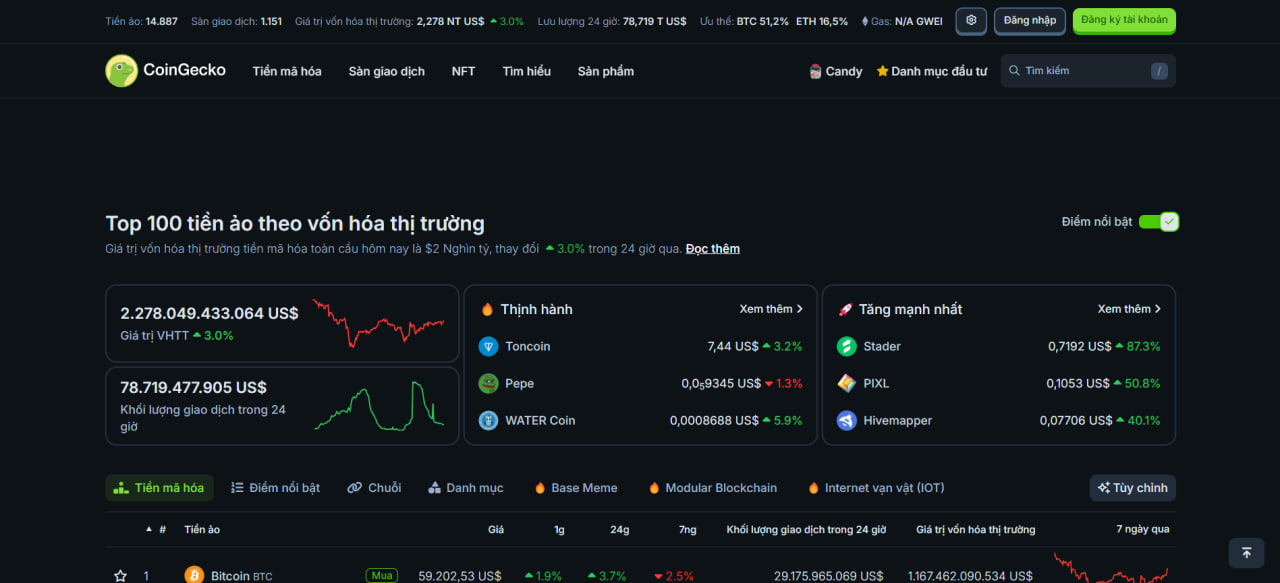Sort by Khối lượng giao dịch trong 24 giờ column
This screenshot has height=583, width=1280.
coord(806,530)
